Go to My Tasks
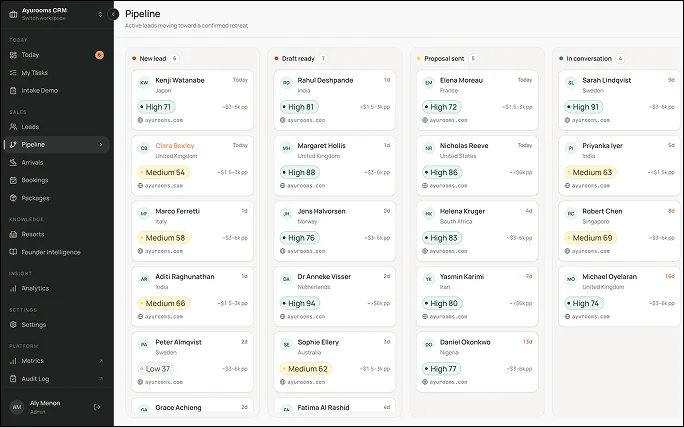The image size is (684, 427). [x=56, y=73]
